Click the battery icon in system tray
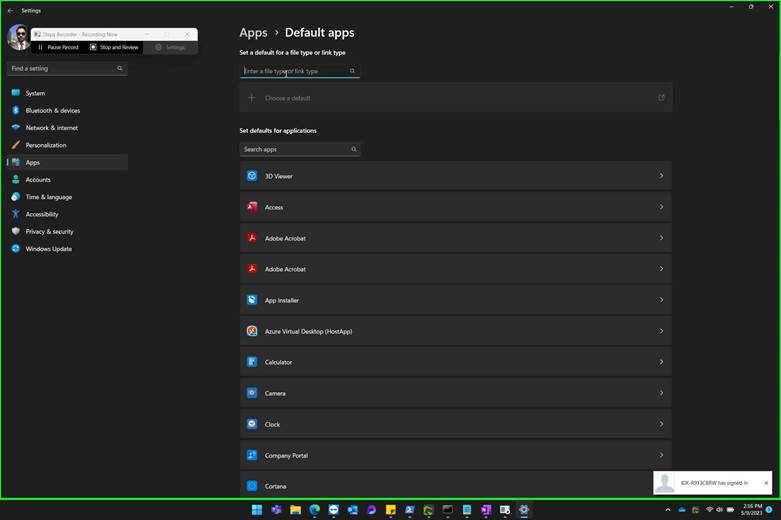Screen dimensions: 781x520 click(x=731, y=510)
